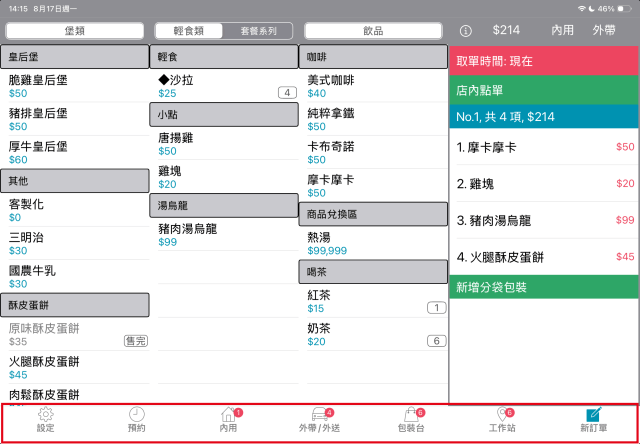Add 卡布奇諾 to the order

pos(373,152)
